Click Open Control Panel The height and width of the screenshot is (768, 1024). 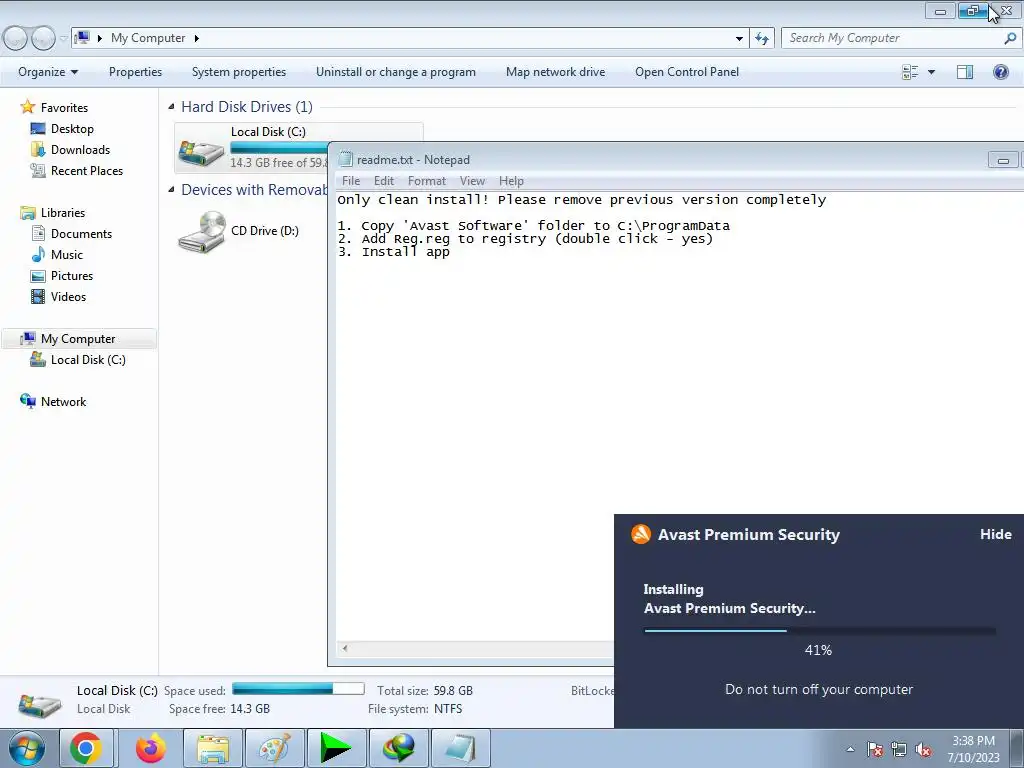687,72
